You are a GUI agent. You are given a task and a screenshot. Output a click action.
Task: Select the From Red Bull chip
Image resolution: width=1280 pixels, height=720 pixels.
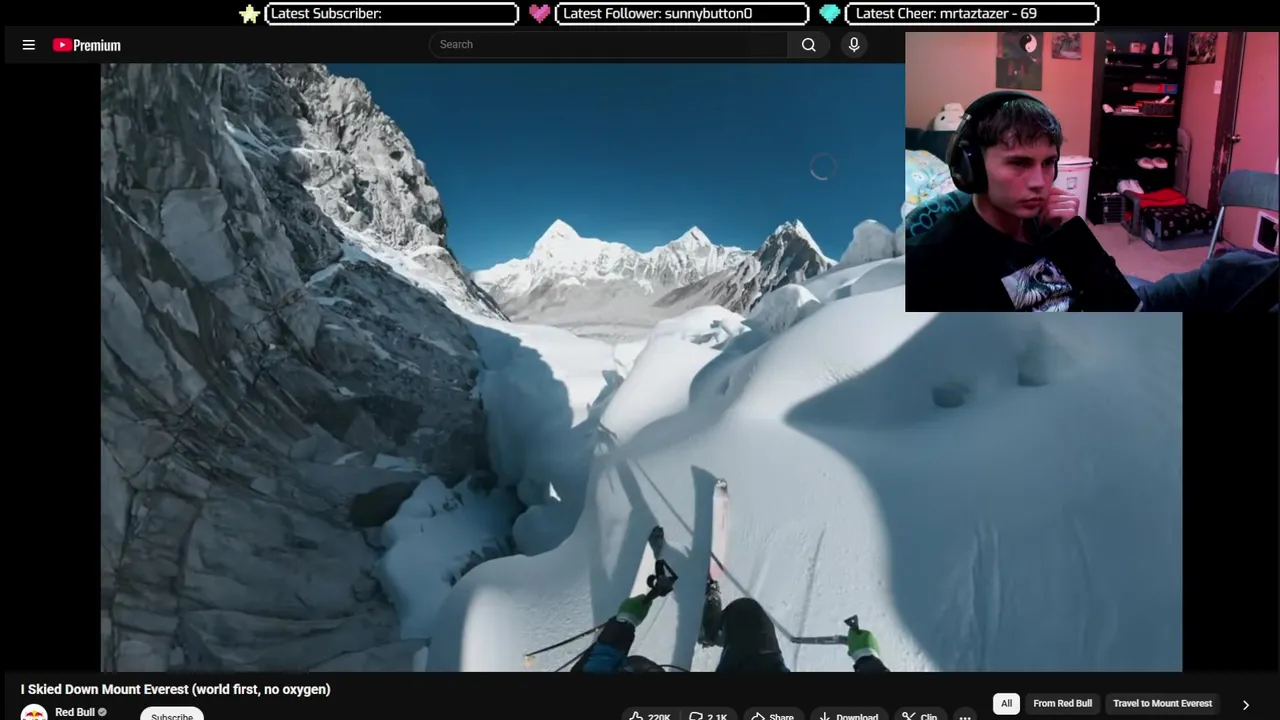1062,703
